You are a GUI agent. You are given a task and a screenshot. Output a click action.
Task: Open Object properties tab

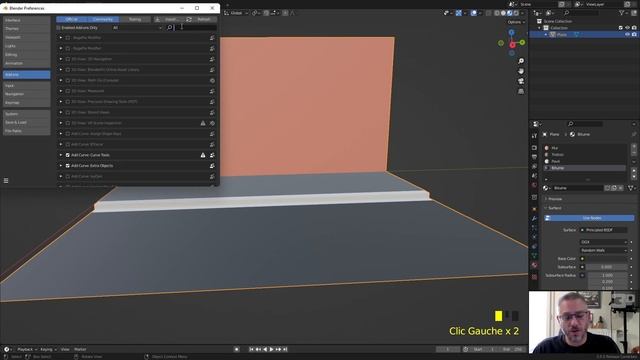coord(534,209)
